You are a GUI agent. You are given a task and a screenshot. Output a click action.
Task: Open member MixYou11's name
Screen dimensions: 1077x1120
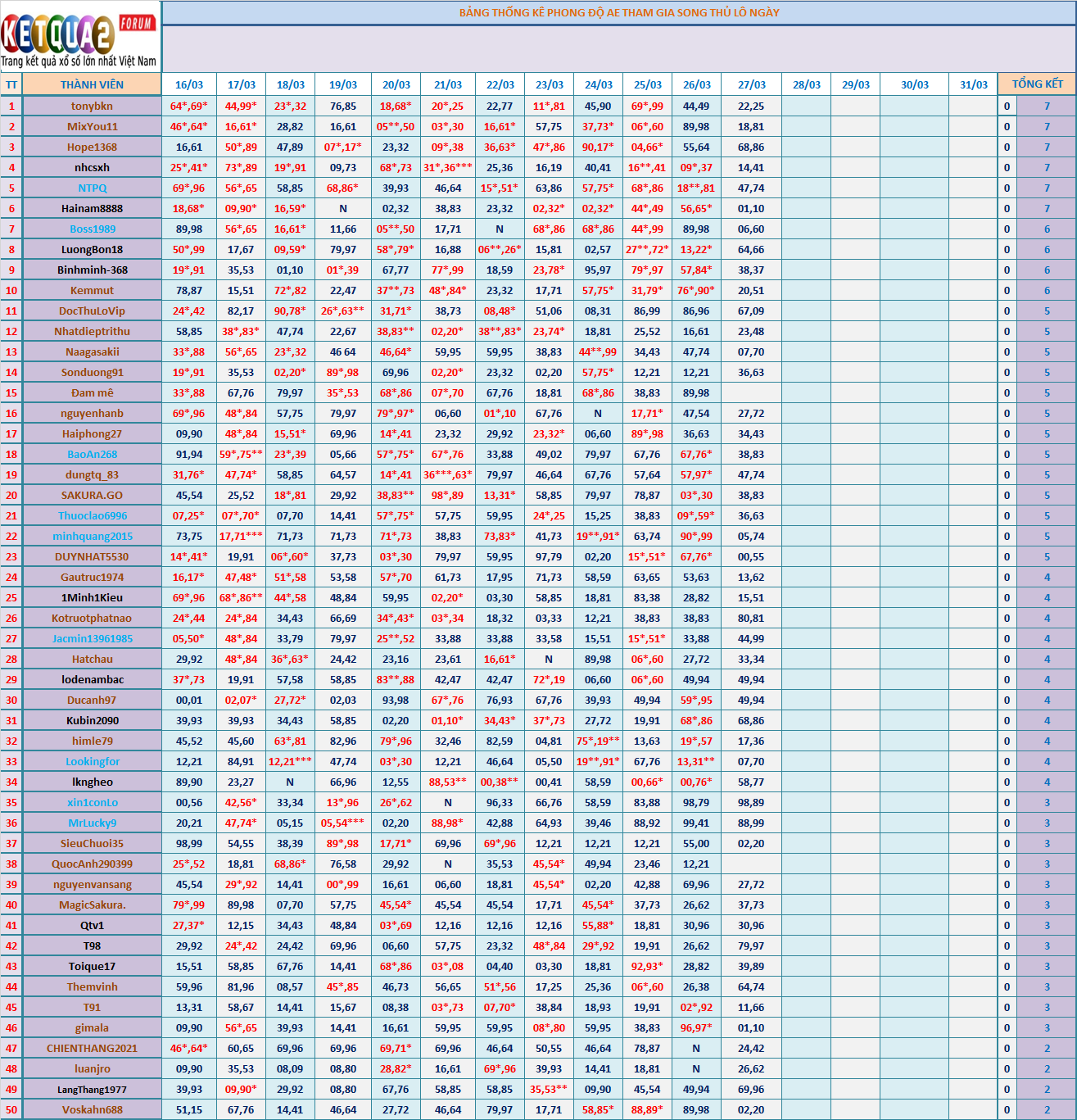pyautogui.click(x=92, y=126)
